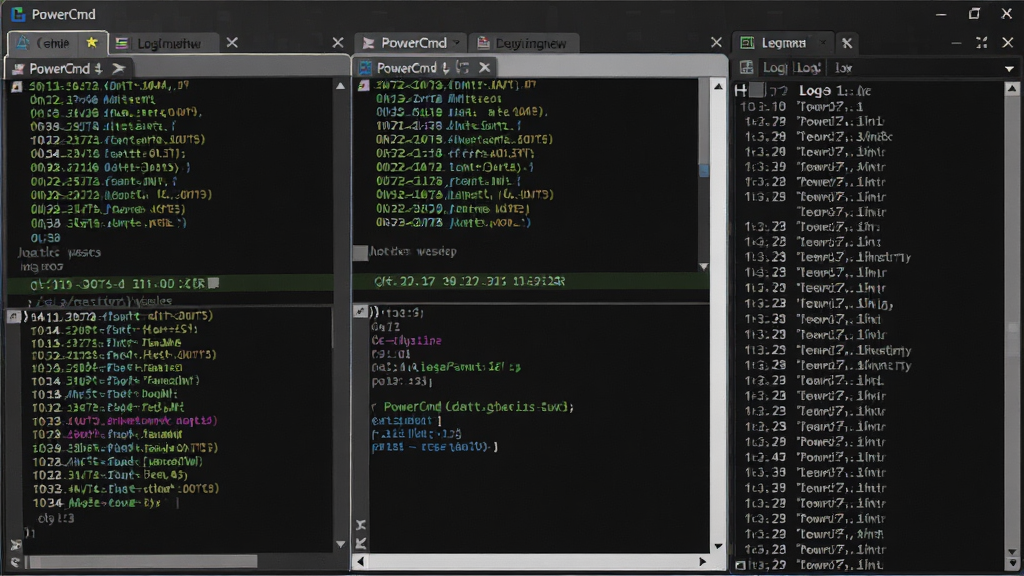Click the icon at top-left of middle upper console
The width and height of the screenshot is (1024, 576).
364,85
